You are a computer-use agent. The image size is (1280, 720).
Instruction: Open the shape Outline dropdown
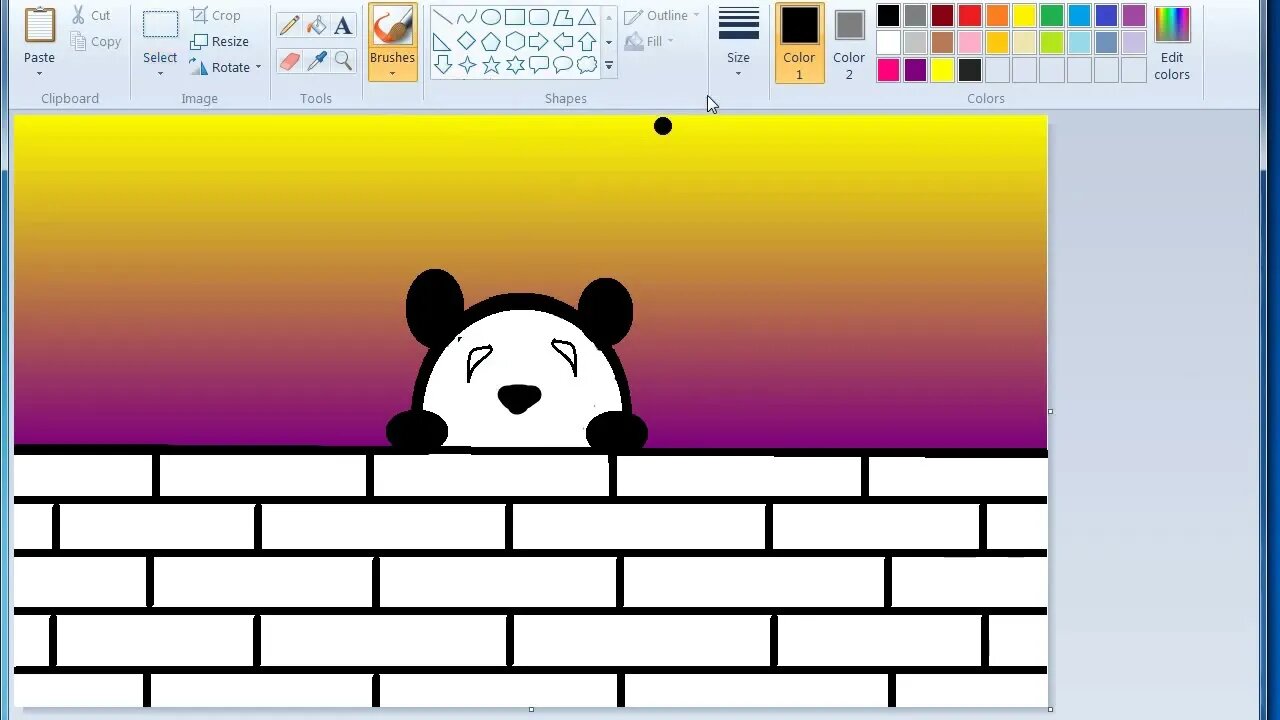(x=662, y=15)
